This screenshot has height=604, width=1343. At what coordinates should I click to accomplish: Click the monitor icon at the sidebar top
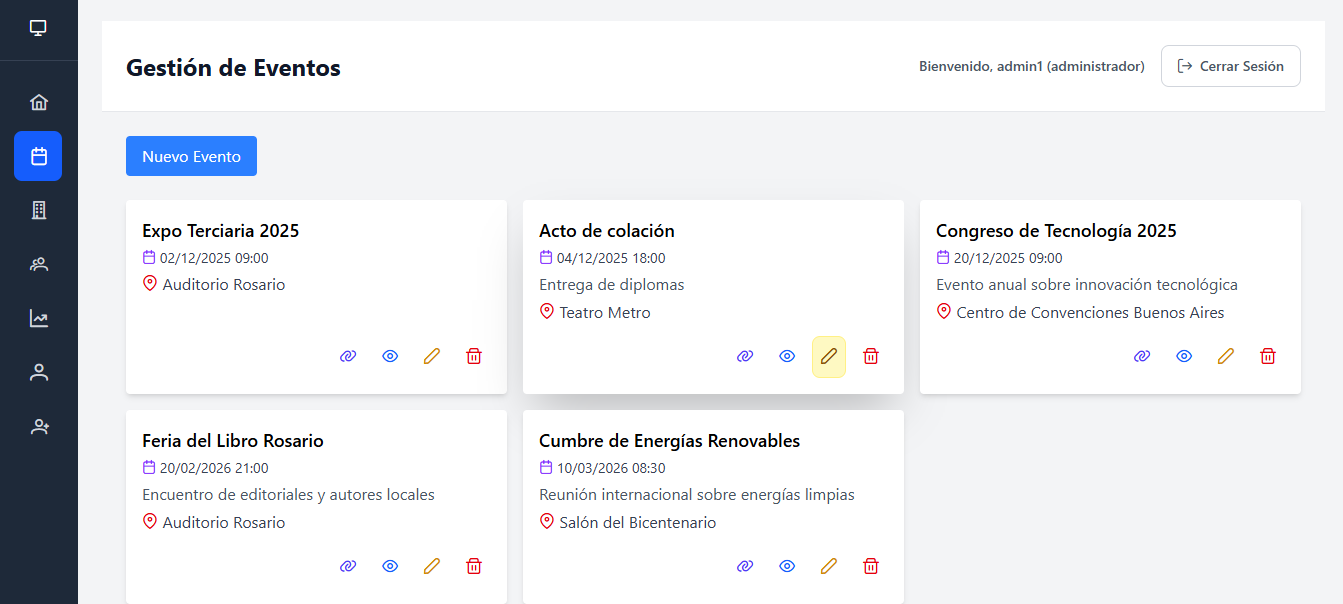pos(38,27)
